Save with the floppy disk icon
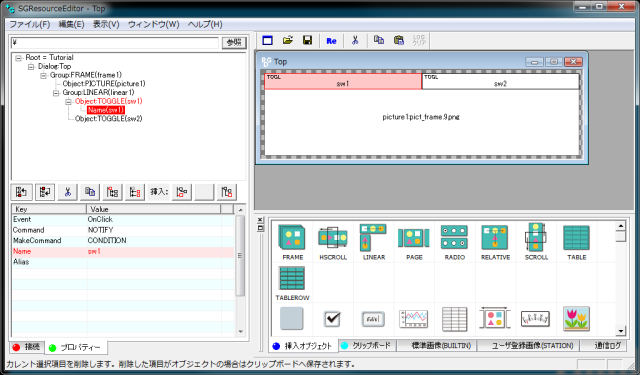 pos(307,40)
